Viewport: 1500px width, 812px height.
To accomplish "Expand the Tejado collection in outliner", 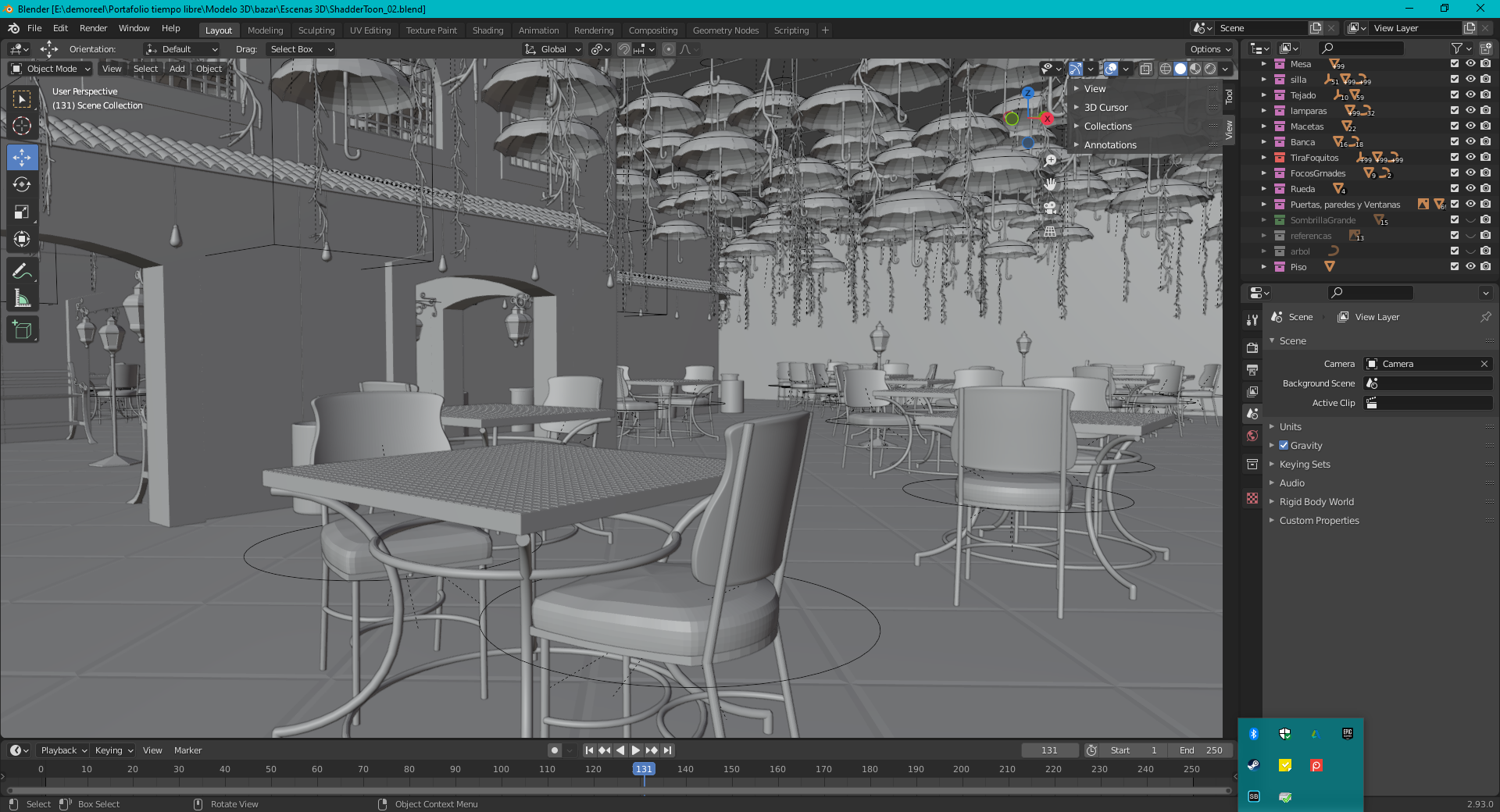I will (x=1263, y=95).
